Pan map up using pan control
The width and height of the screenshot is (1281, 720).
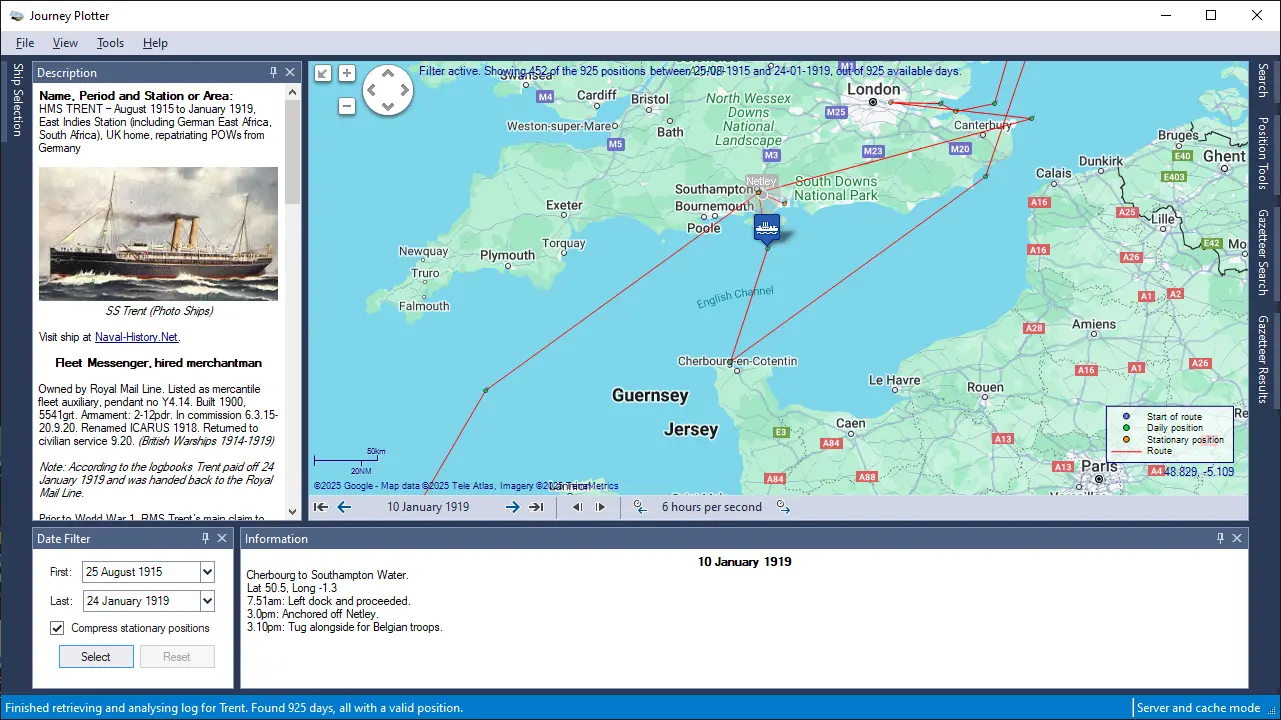coord(387,74)
